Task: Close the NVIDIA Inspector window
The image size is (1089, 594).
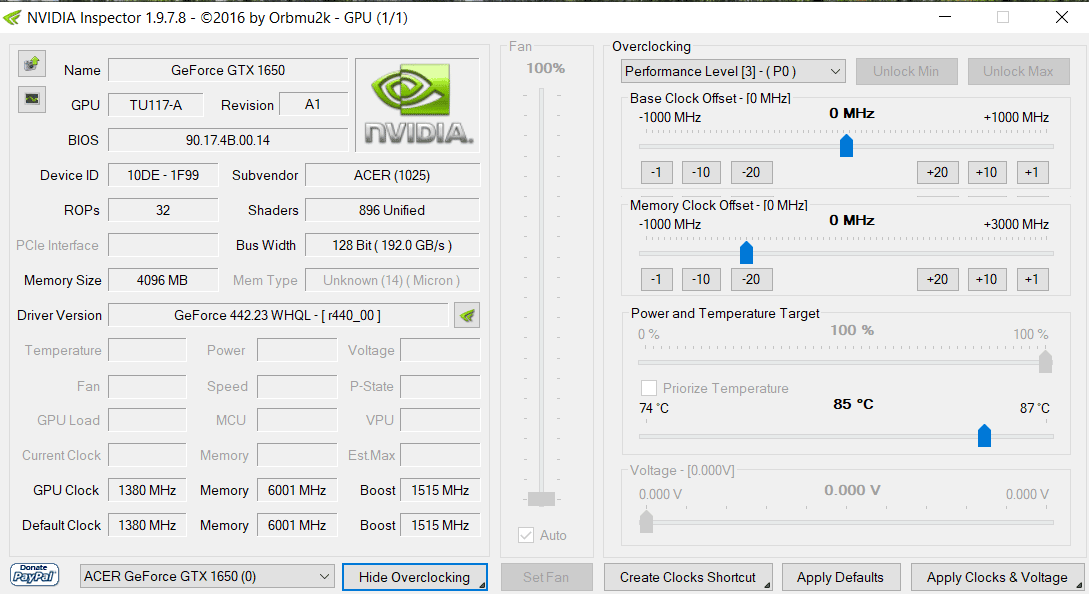Action: click(1062, 17)
